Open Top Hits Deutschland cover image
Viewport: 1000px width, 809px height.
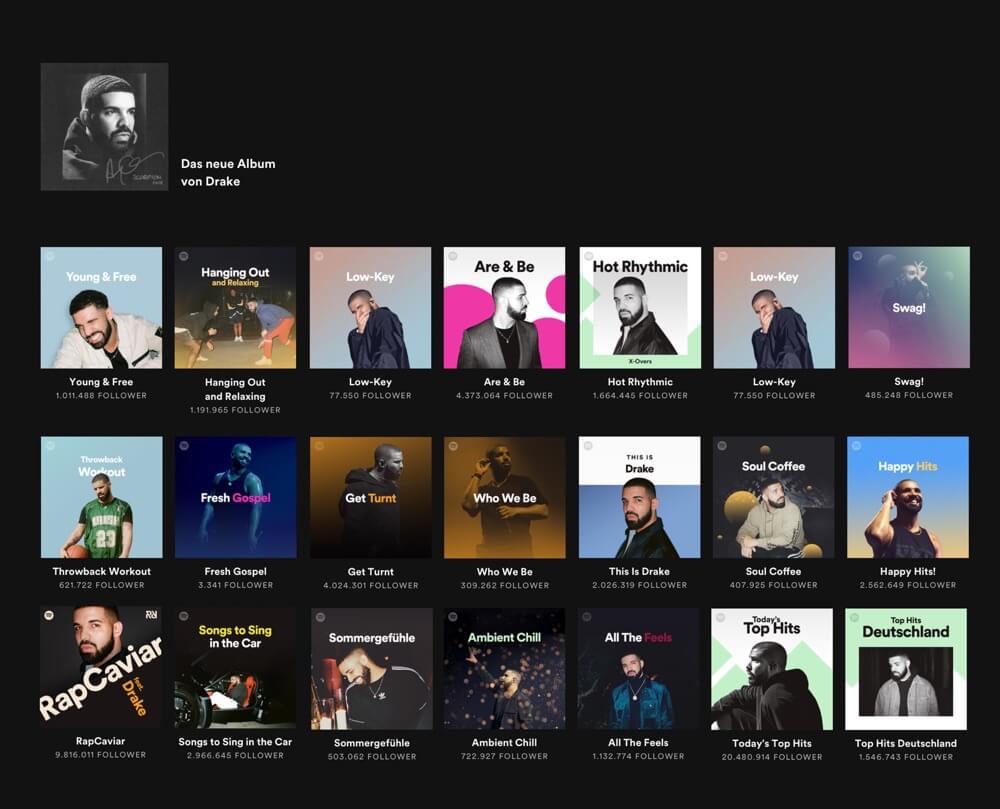(906, 669)
